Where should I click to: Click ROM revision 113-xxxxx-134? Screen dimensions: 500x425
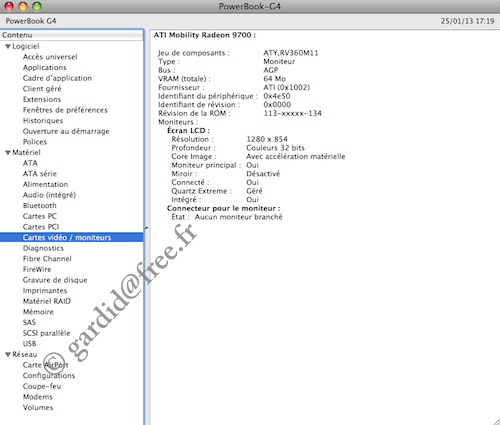pyautogui.click(x=292, y=113)
